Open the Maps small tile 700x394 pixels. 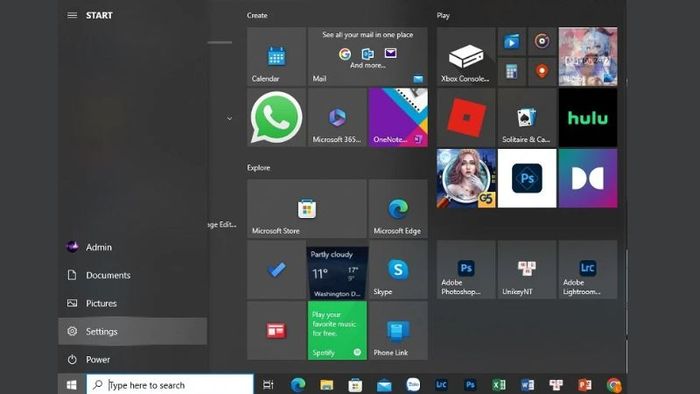pyautogui.click(x=542, y=71)
